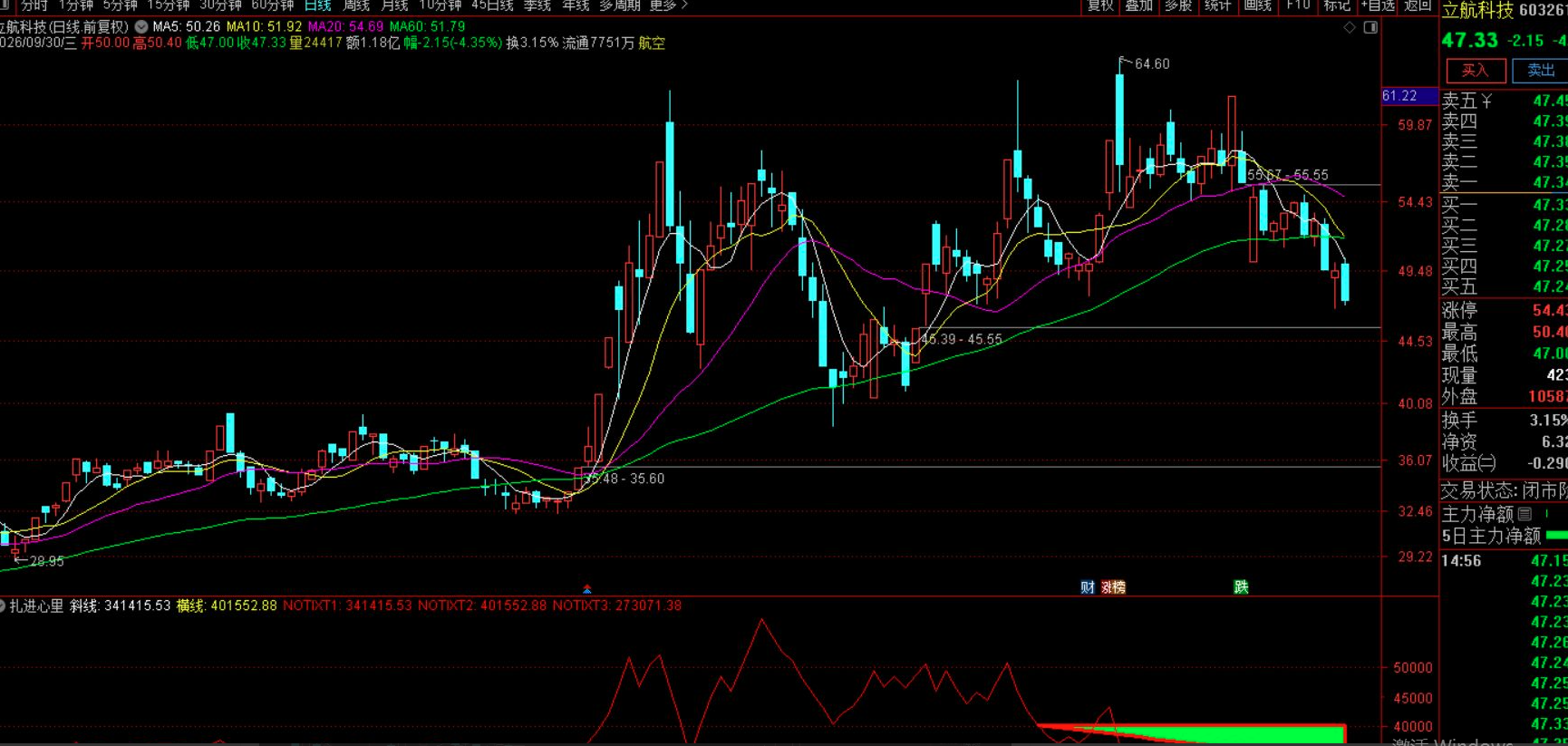The image size is (1568, 746).
Task: Click the 叠加 overlay button
Action: [x=1139, y=5]
